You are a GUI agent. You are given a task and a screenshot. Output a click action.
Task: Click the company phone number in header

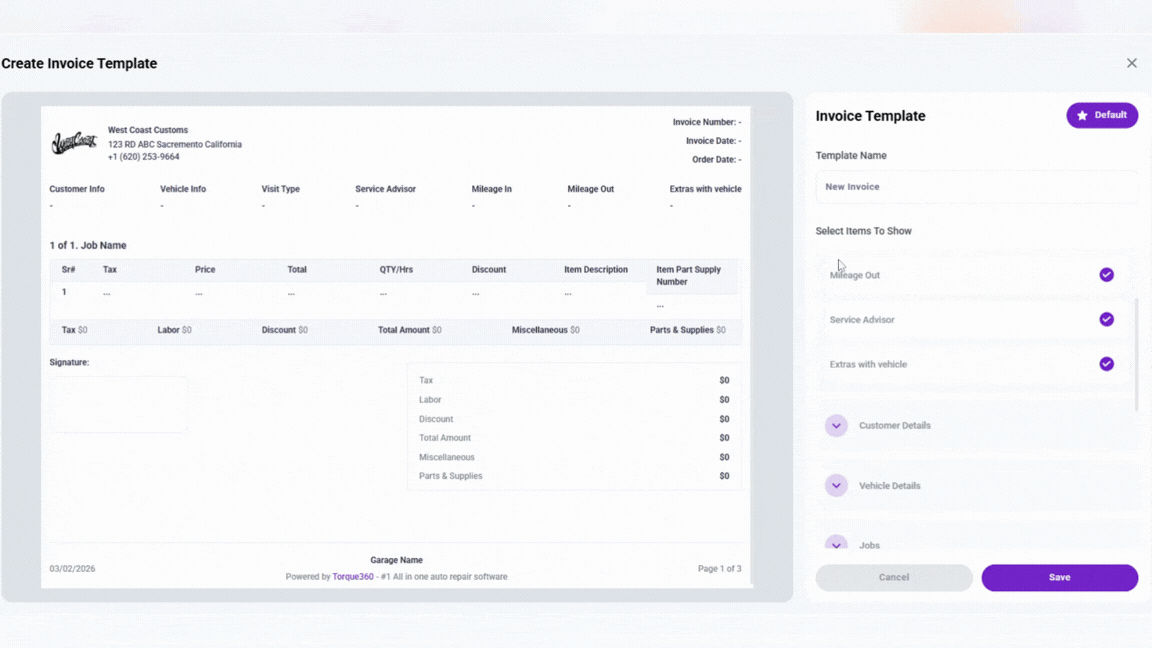tap(144, 157)
